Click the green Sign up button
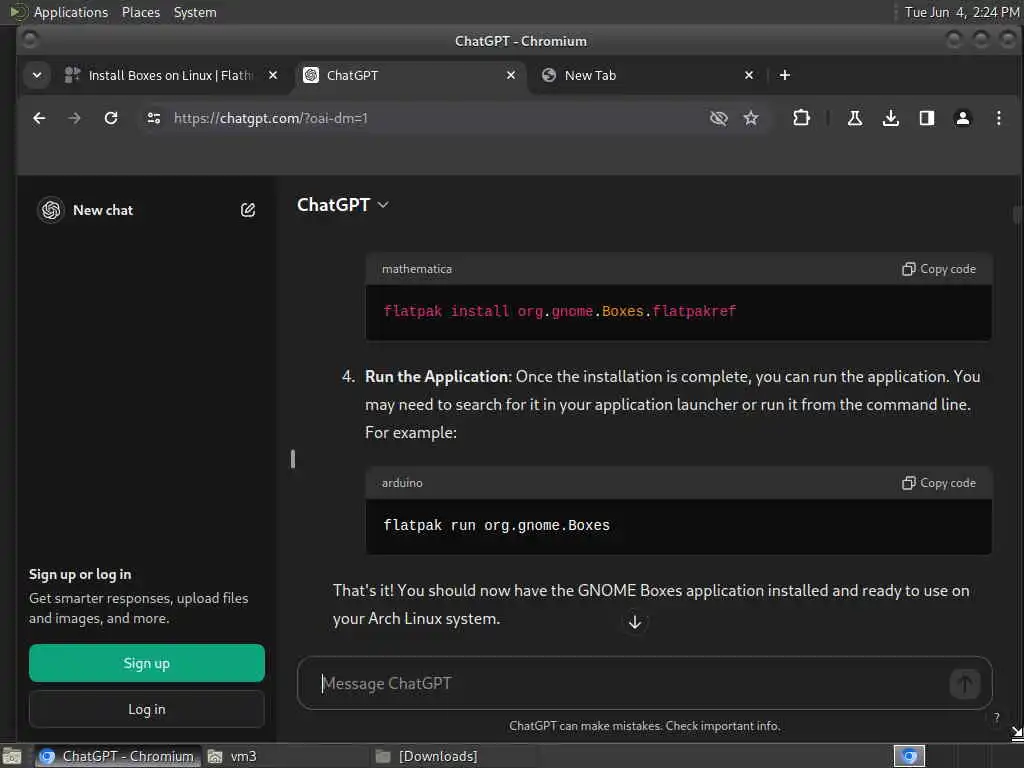This screenshot has height=768, width=1024. coord(147,664)
